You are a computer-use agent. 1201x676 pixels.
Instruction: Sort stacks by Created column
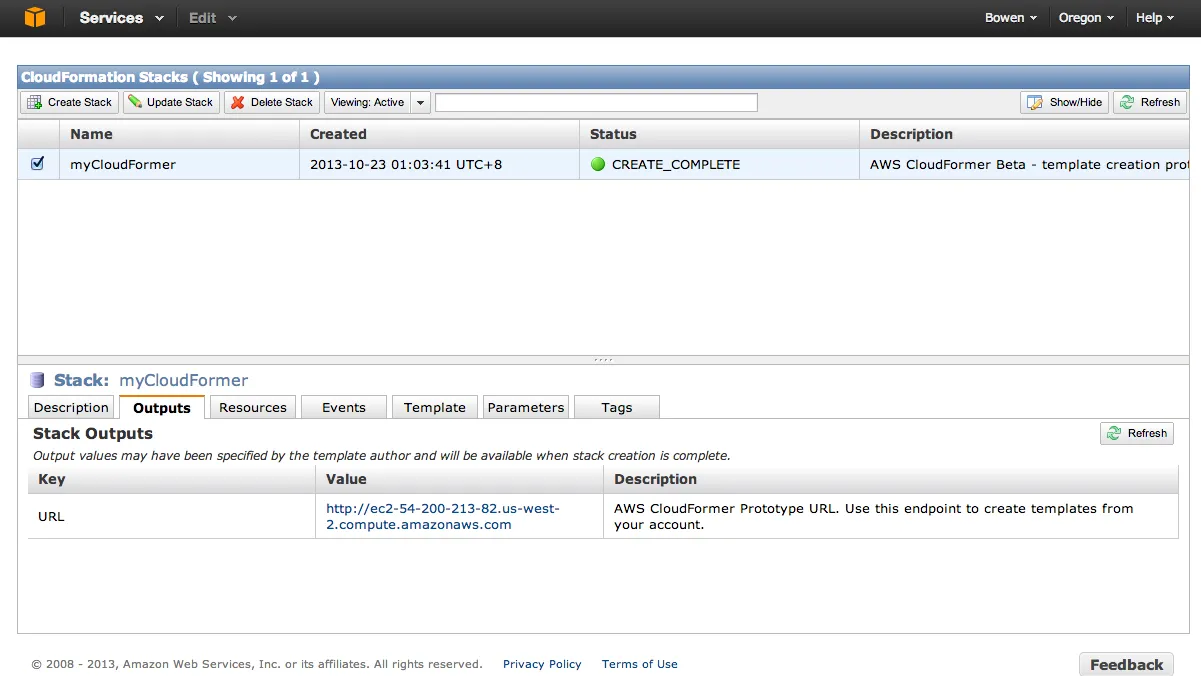[439, 134]
